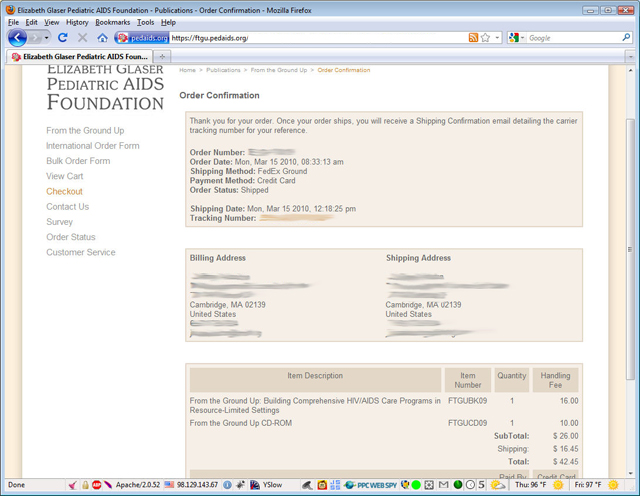Click the Apache/2.0.52 server status text
The image size is (640, 496).
click(138, 485)
